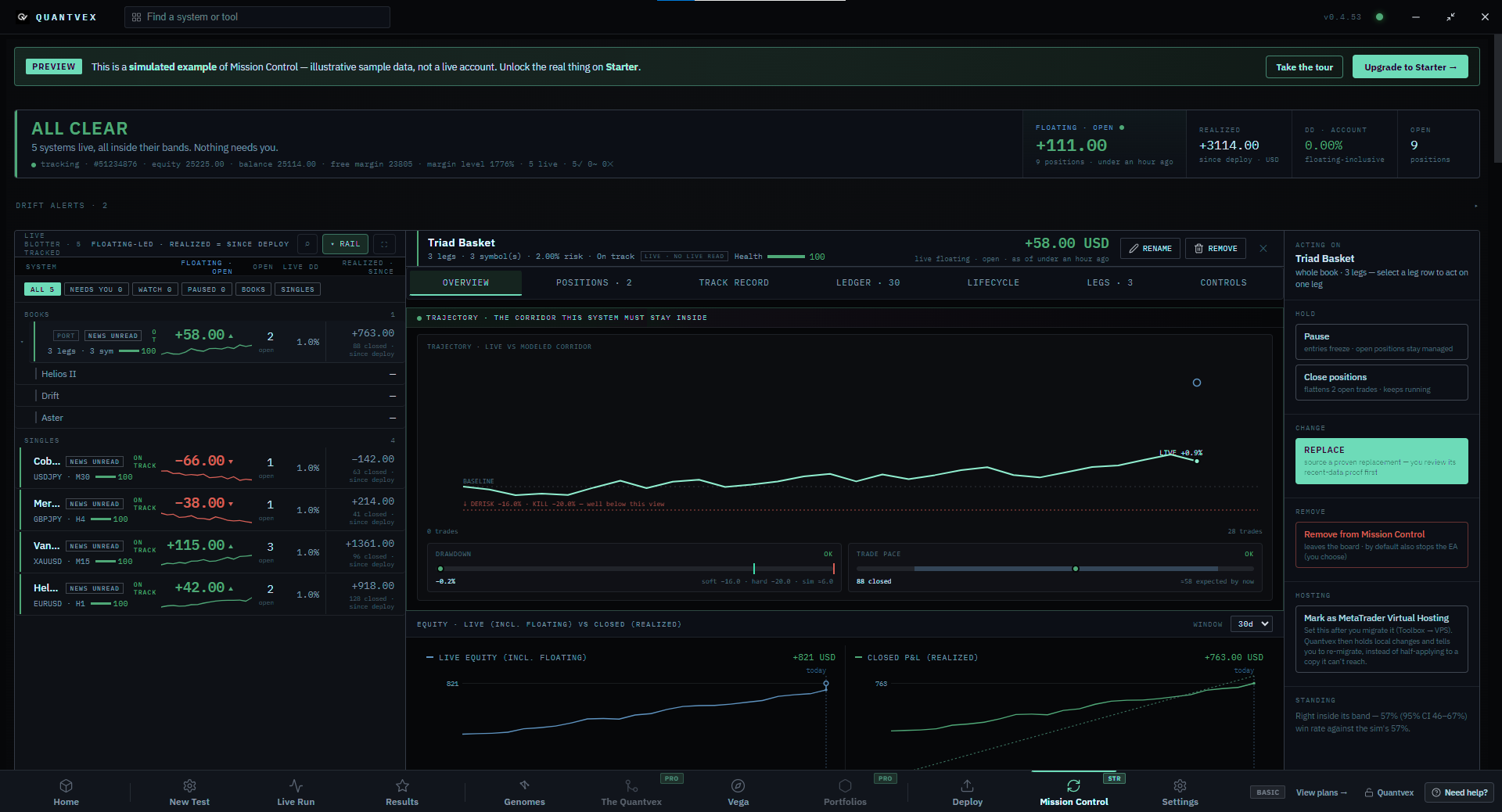Open the Home section in the bottom nav
This screenshot has height=812, width=1502.
click(66, 792)
